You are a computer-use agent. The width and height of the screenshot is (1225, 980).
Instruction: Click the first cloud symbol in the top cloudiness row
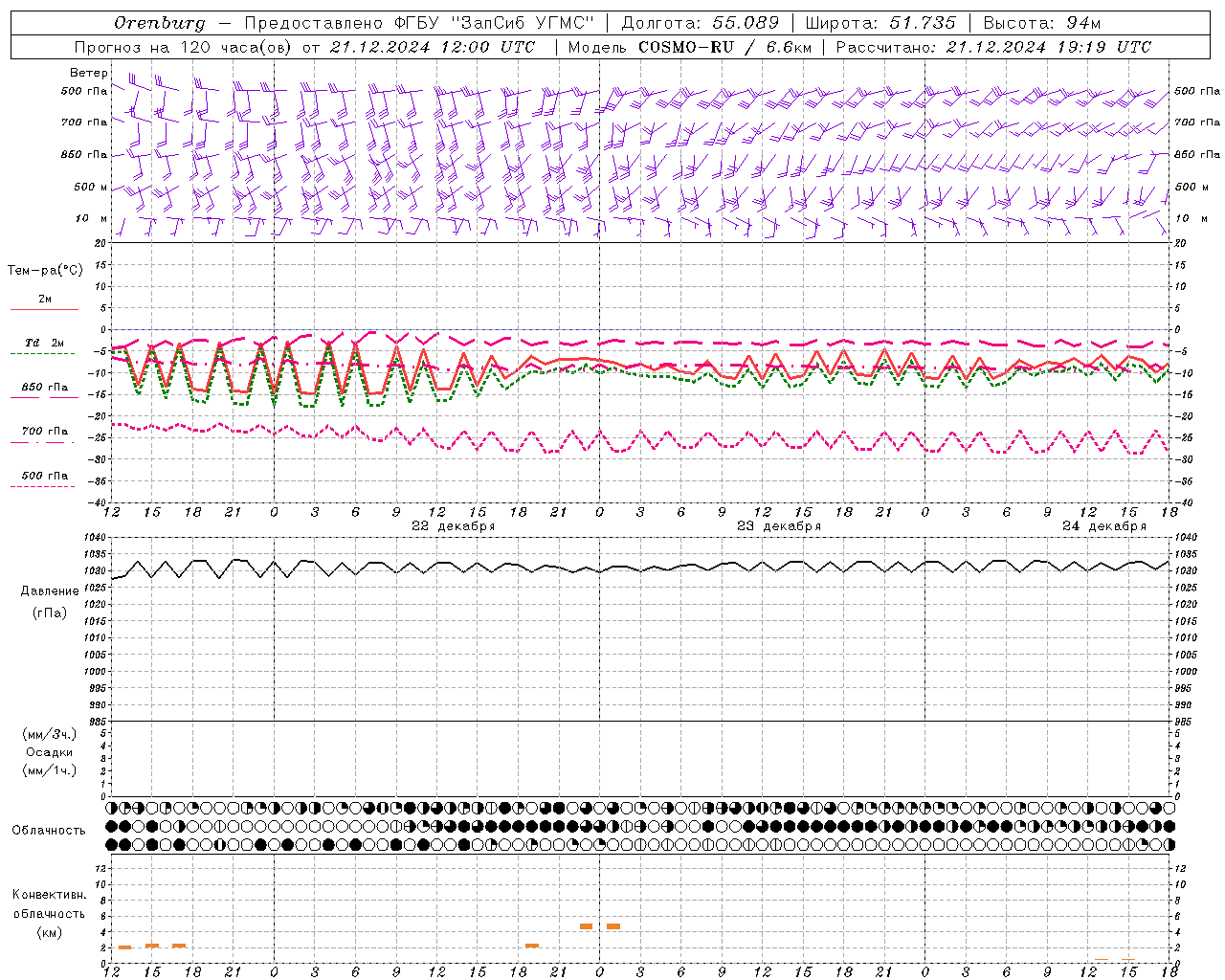pyautogui.click(x=112, y=808)
